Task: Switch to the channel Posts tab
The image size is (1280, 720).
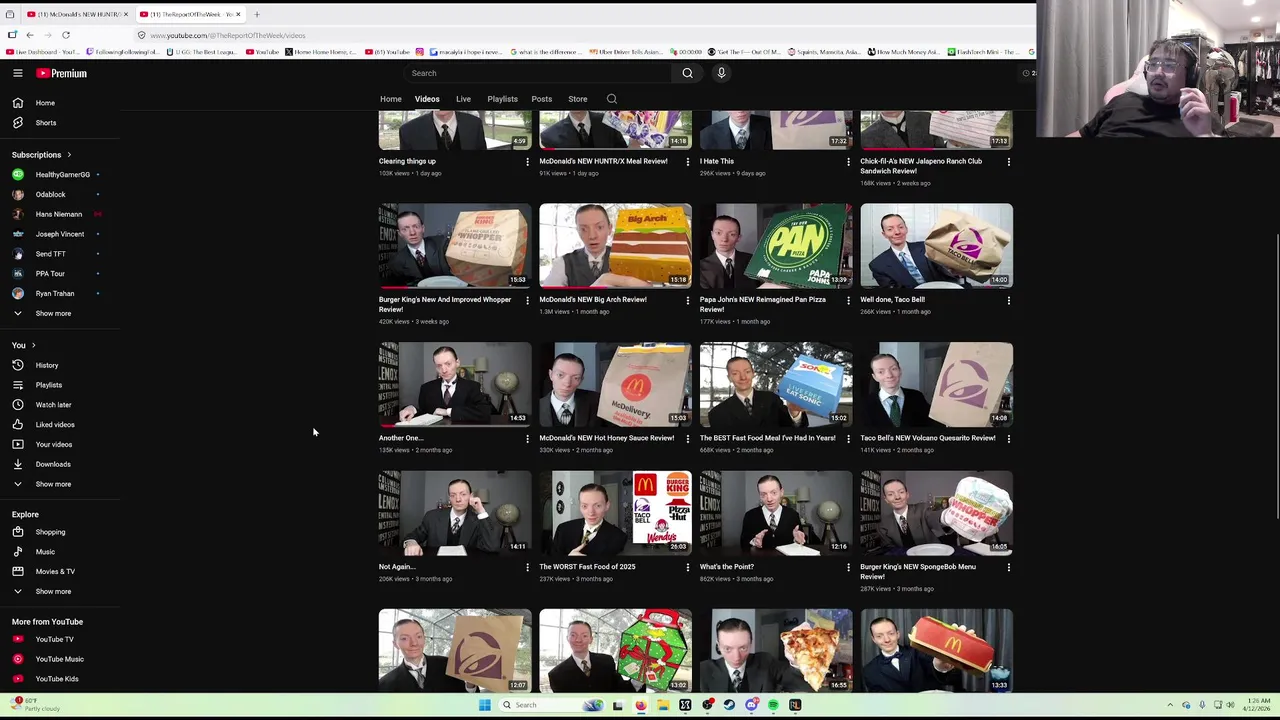Action: click(541, 99)
